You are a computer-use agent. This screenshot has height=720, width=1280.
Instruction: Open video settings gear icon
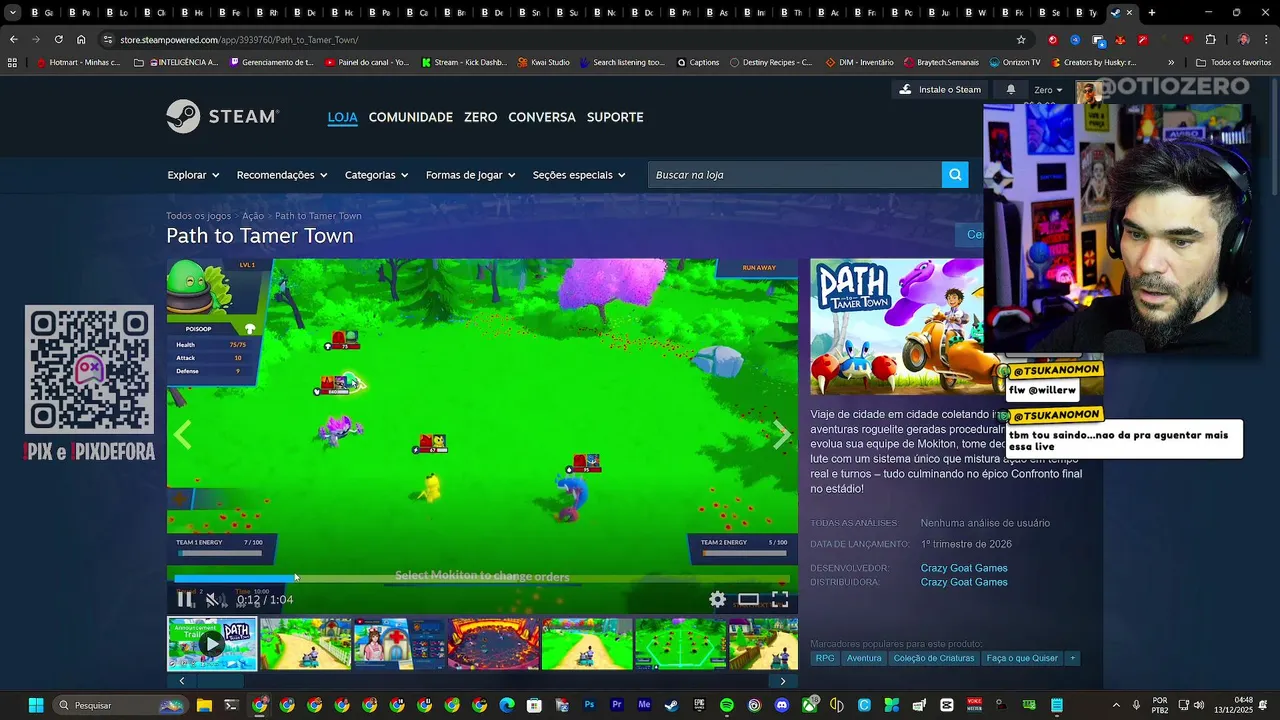[x=717, y=600]
